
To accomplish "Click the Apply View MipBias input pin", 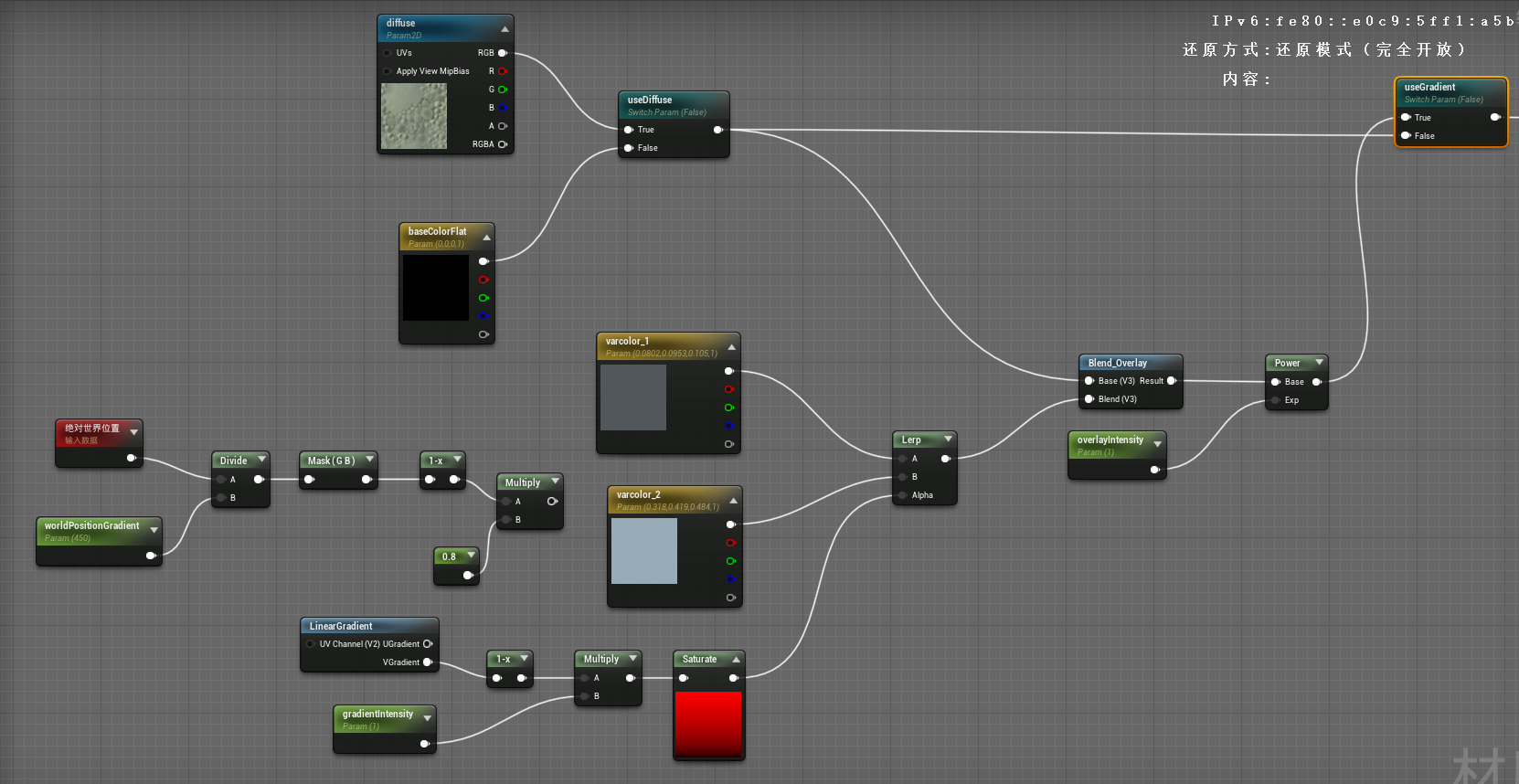I will click(388, 71).
